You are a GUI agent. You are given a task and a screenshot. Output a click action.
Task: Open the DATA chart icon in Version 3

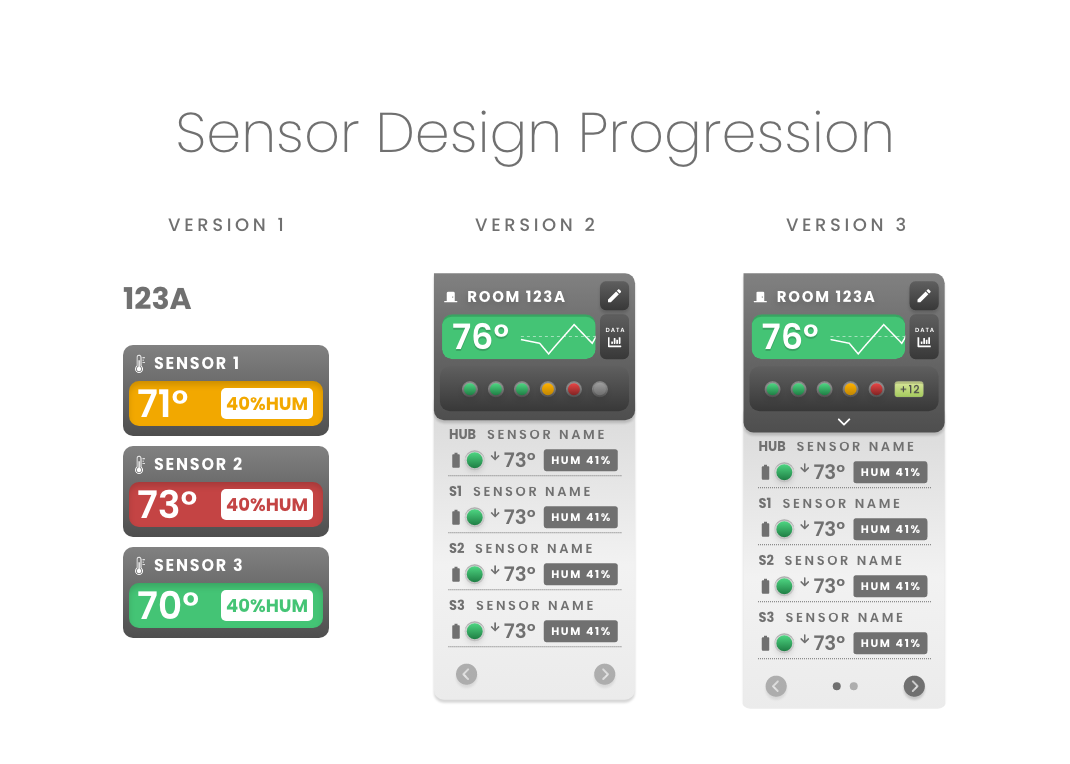(x=924, y=337)
